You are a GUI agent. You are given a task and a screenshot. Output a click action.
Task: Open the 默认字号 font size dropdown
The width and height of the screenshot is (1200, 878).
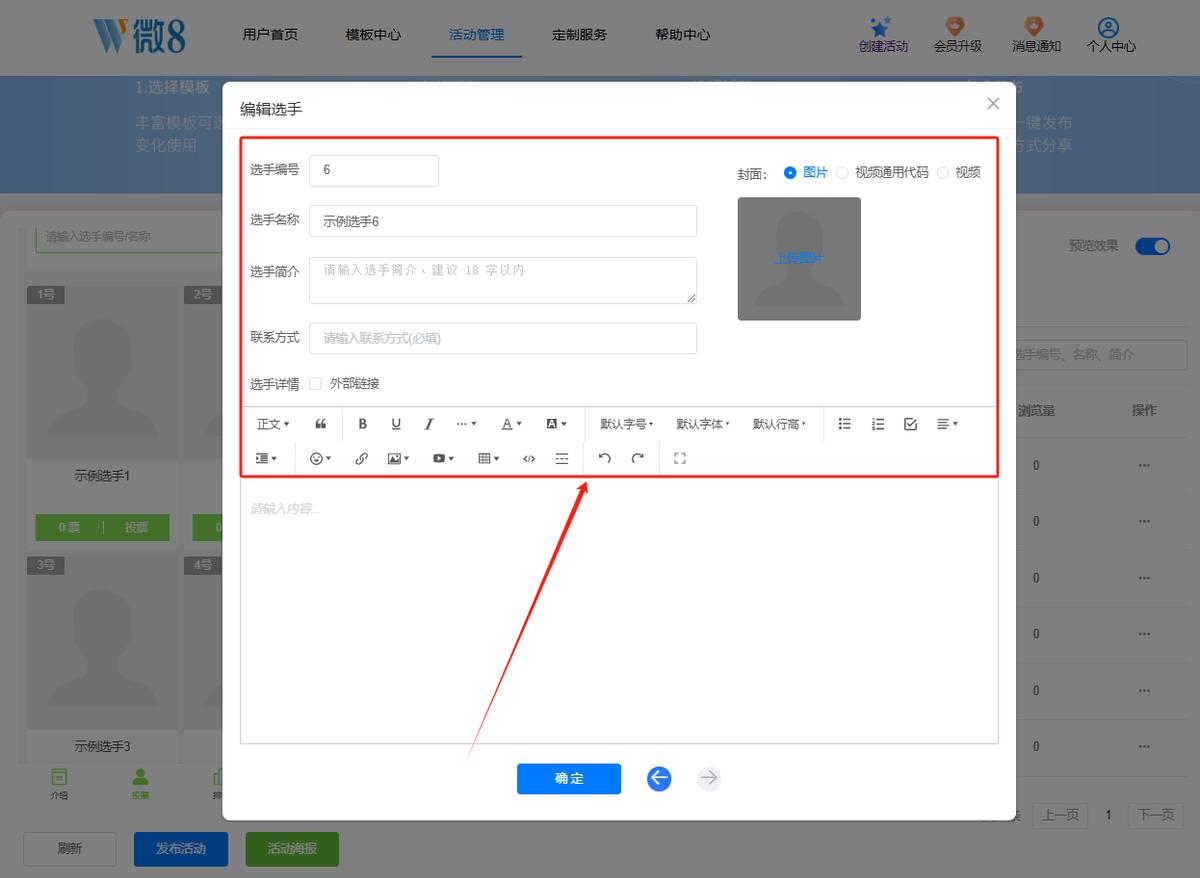pos(627,424)
